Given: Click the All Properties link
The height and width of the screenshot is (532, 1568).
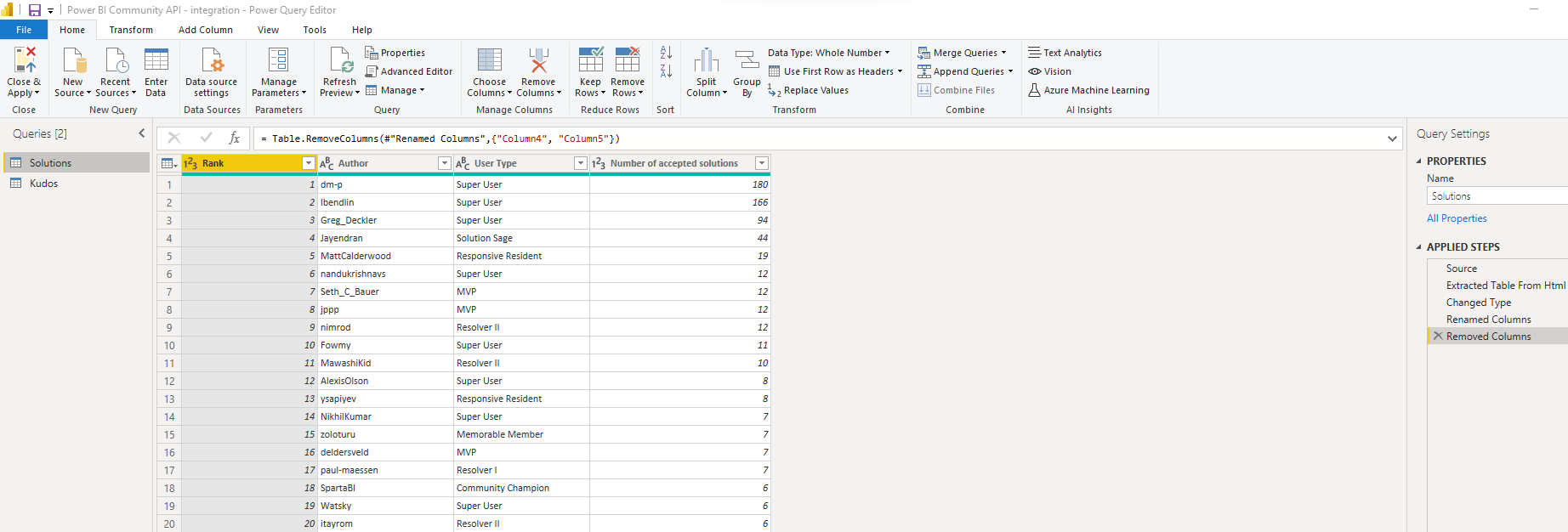Looking at the screenshot, I should tap(1457, 218).
